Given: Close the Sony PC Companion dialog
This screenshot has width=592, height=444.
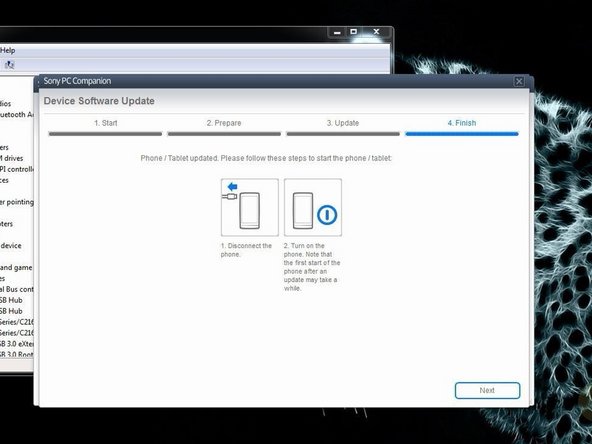Looking at the screenshot, I should [x=519, y=81].
